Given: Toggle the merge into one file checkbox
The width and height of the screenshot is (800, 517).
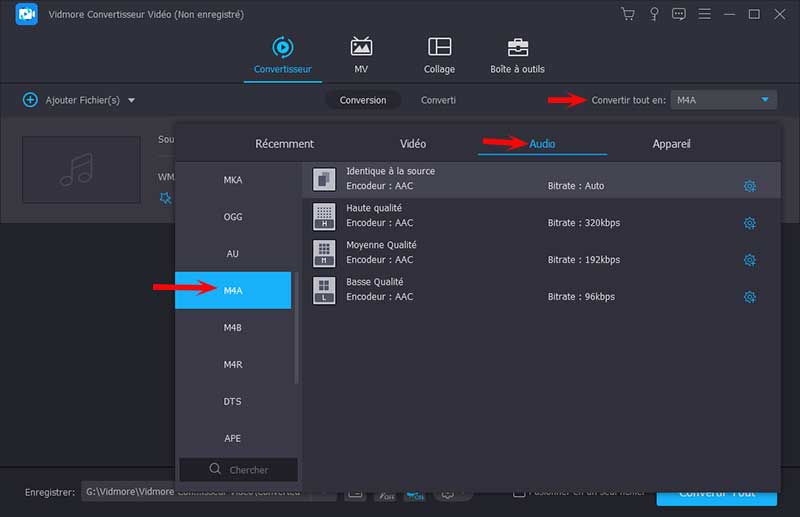Looking at the screenshot, I should (519, 492).
